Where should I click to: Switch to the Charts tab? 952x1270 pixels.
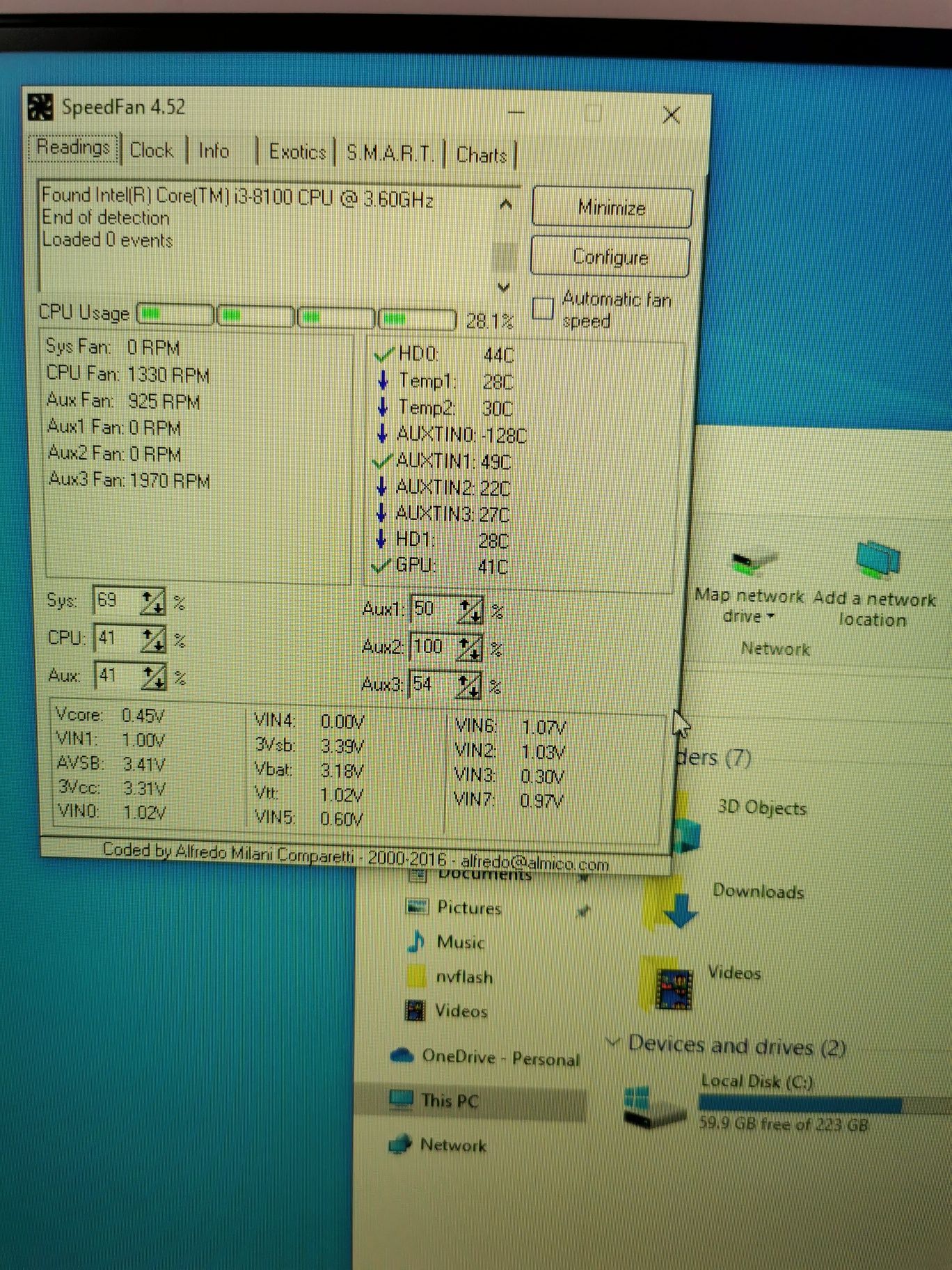pyautogui.click(x=482, y=155)
